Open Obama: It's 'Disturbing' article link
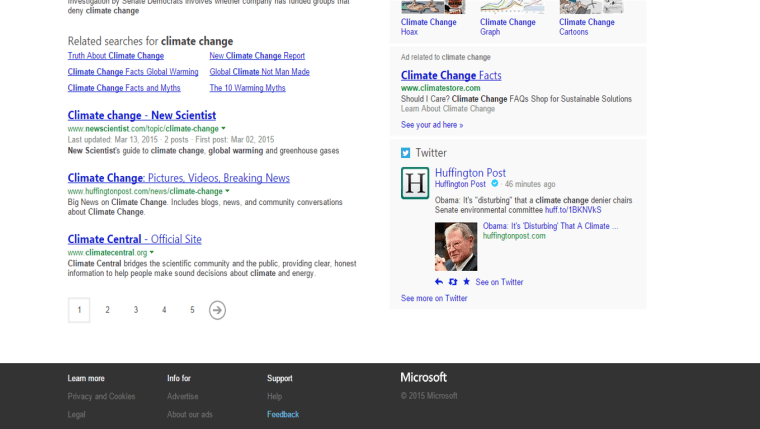The width and height of the screenshot is (760, 429). [551, 226]
